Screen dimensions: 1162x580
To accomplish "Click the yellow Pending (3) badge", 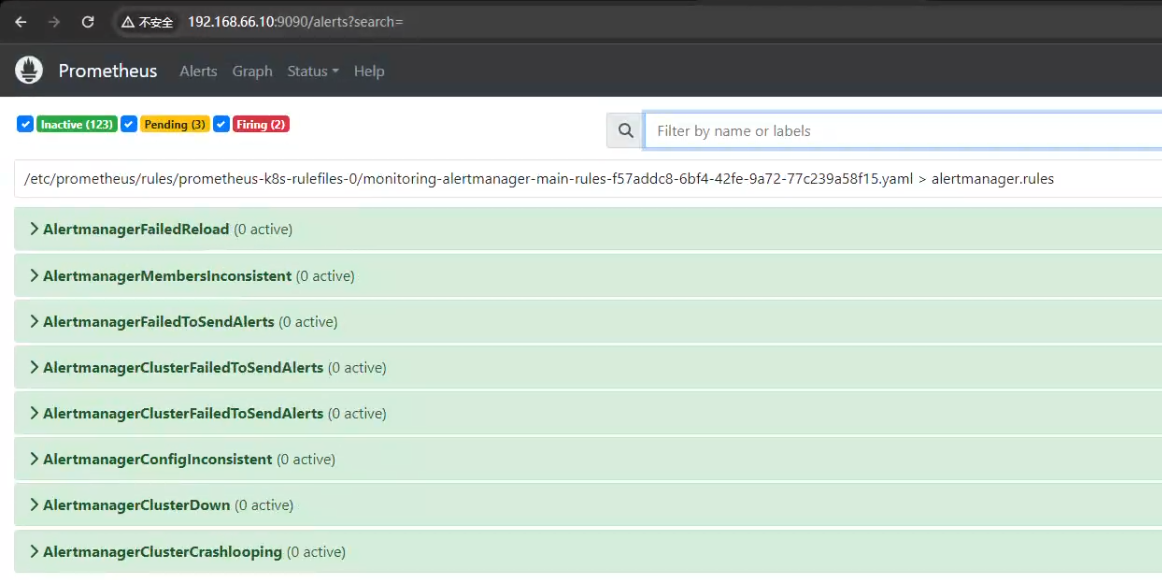I will click(175, 124).
